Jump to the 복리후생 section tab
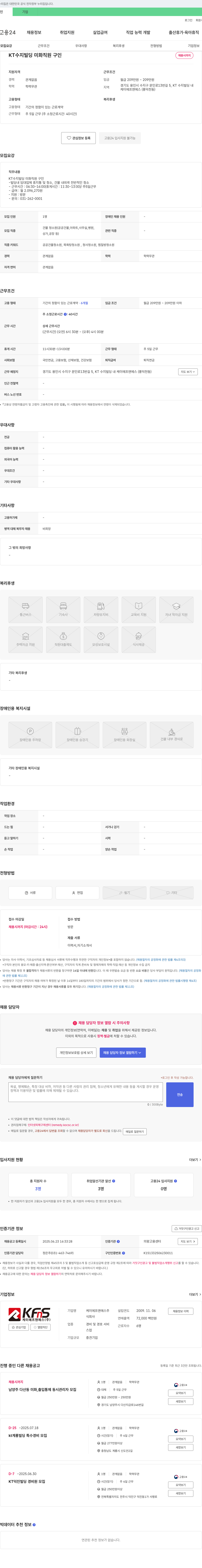The width and height of the screenshot is (202, 1568). coord(119,46)
